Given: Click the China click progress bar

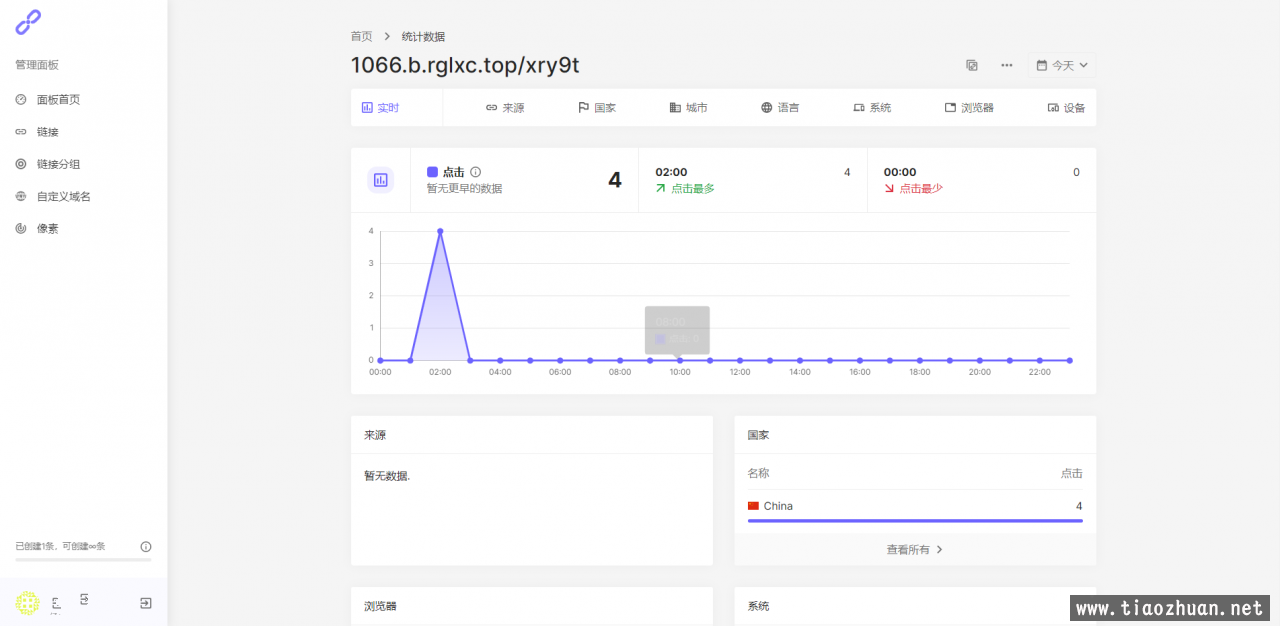Looking at the screenshot, I should tap(915, 520).
